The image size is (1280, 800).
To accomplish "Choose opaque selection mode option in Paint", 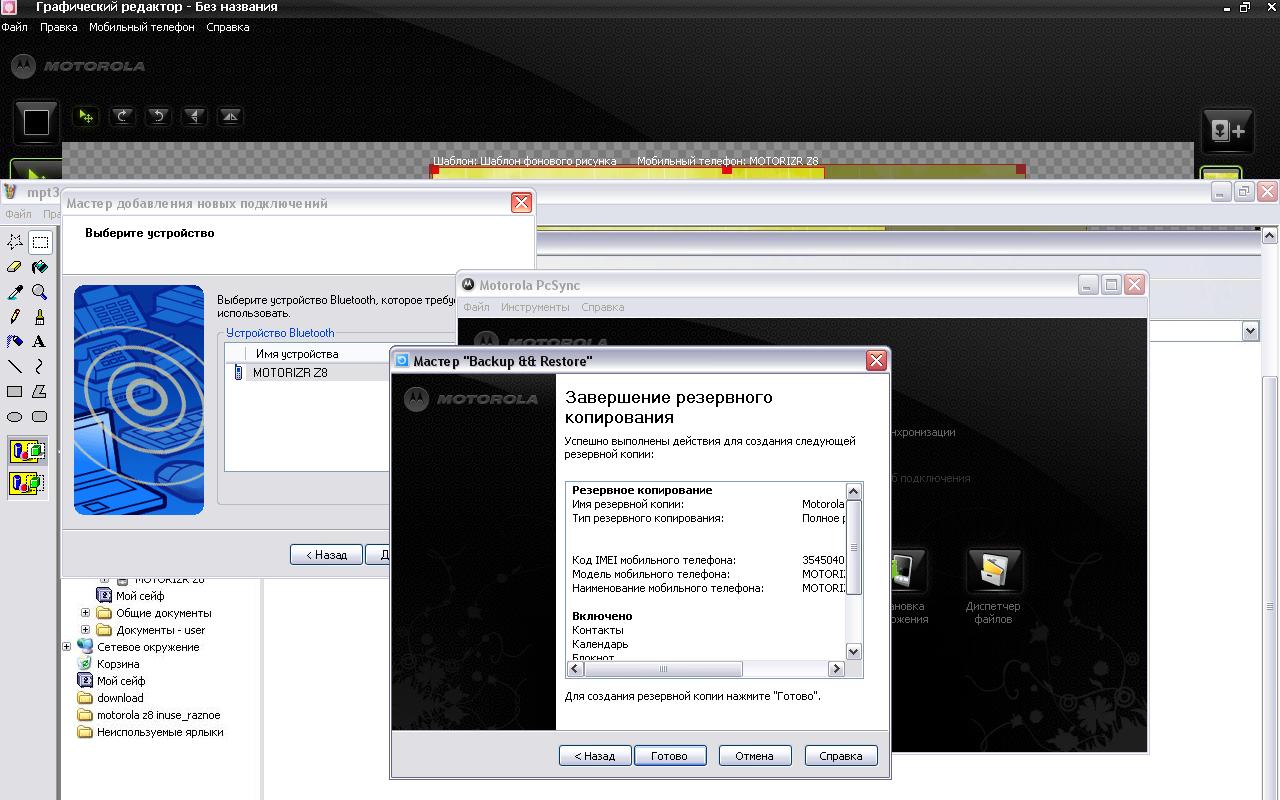I will pos(28,452).
